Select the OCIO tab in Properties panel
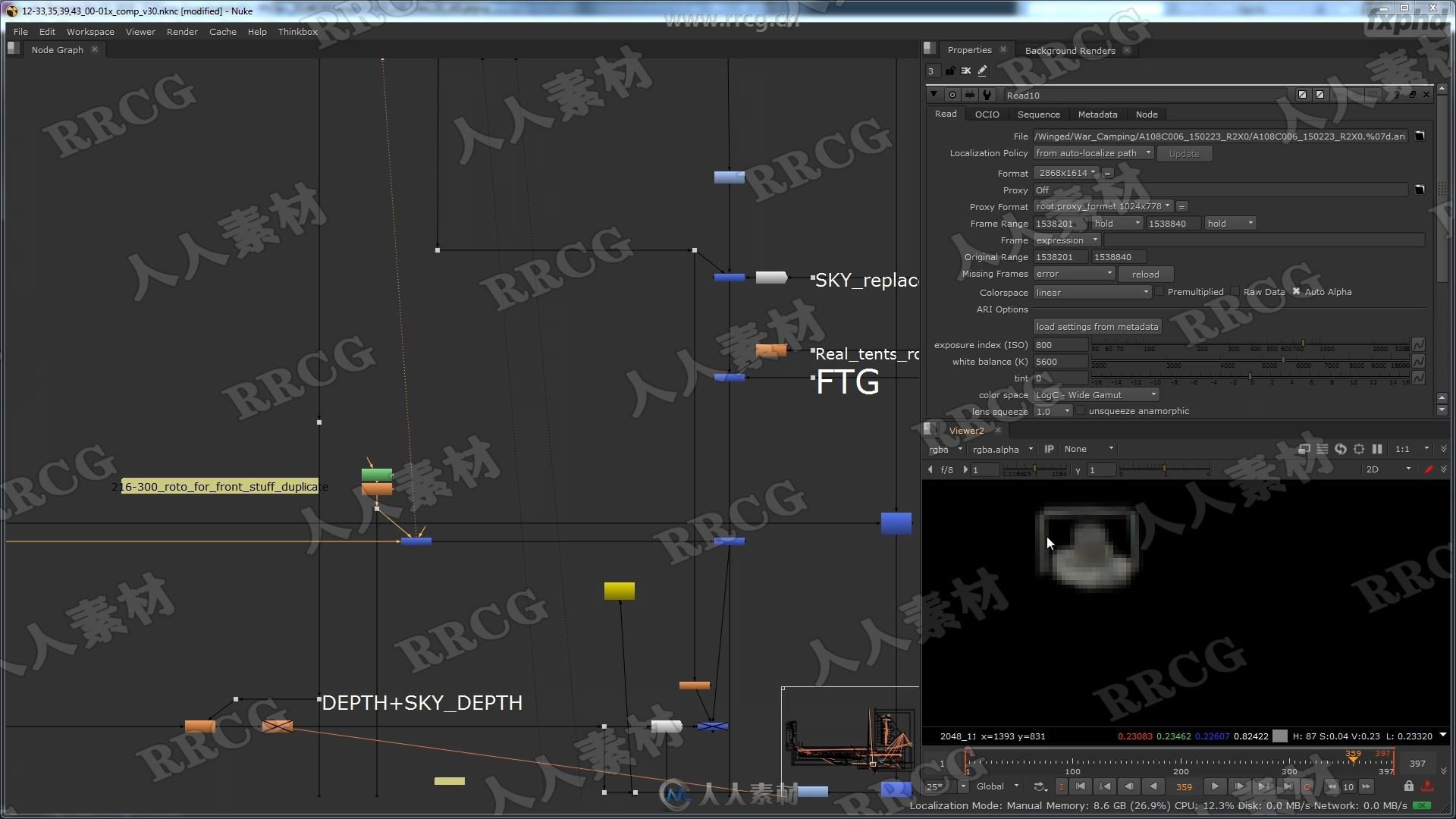Image resolution: width=1456 pixels, height=819 pixels. coord(986,113)
